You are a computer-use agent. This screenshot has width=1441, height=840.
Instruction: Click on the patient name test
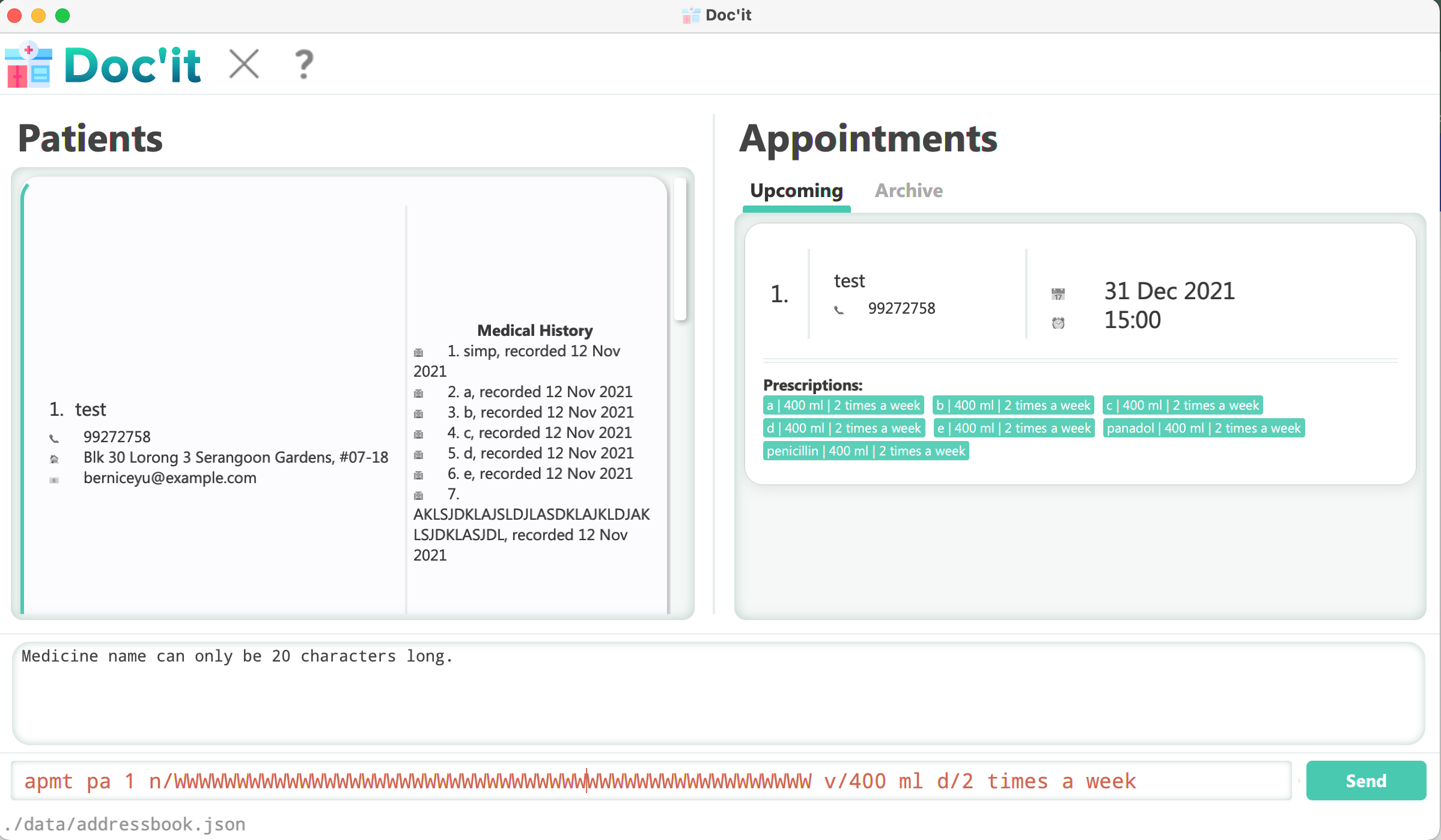tap(91, 409)
